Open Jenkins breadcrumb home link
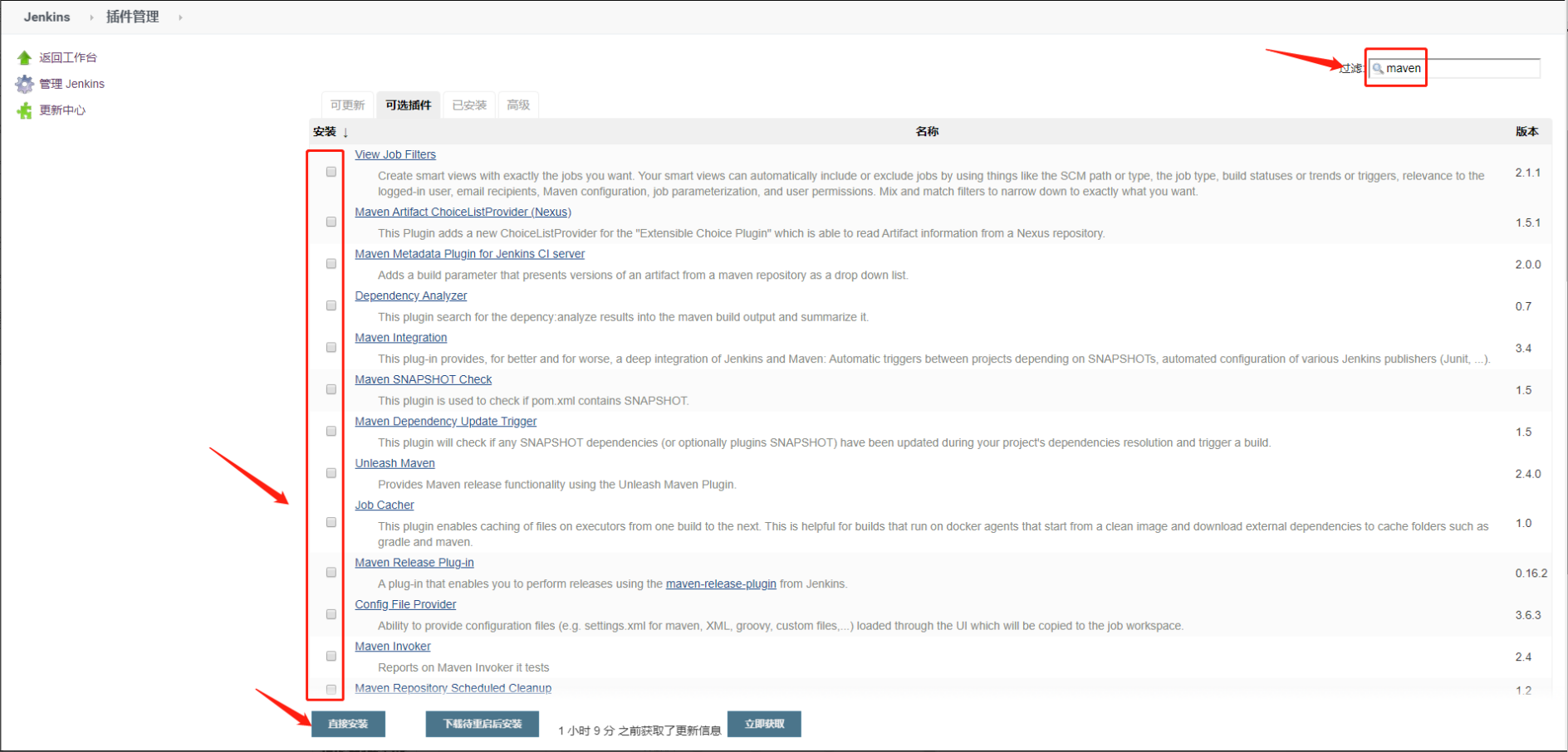This screenshot has width=1568, height=752. pos(47,17)
